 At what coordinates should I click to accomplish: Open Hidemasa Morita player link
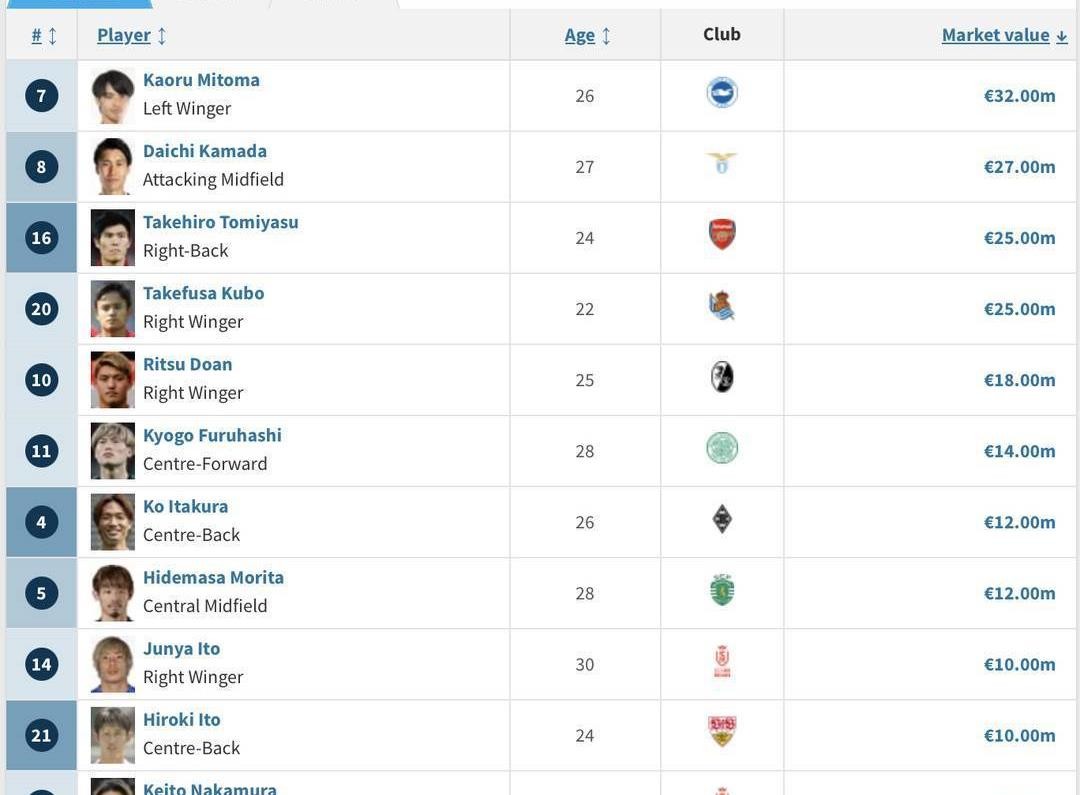pyautogui.click(x=213, y=577)
